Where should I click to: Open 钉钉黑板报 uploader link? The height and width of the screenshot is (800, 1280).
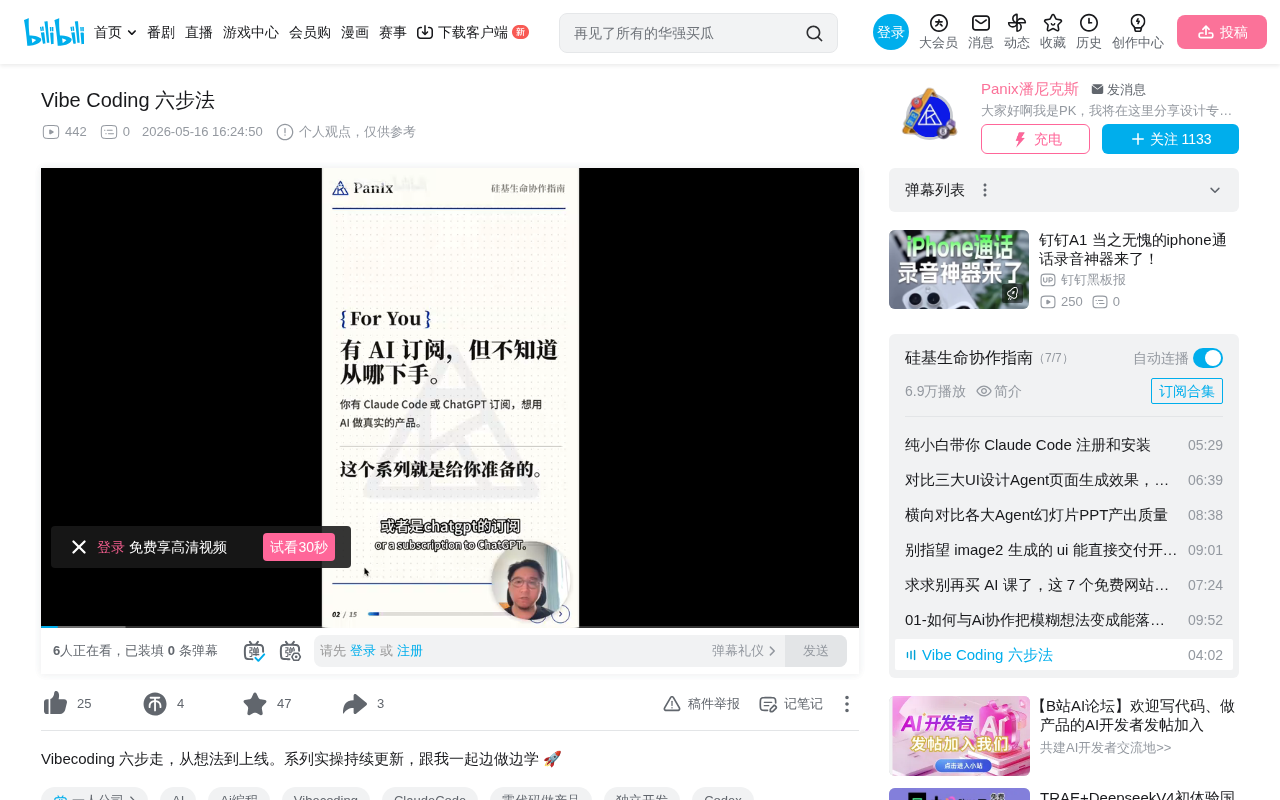[x=1083, y=280]
